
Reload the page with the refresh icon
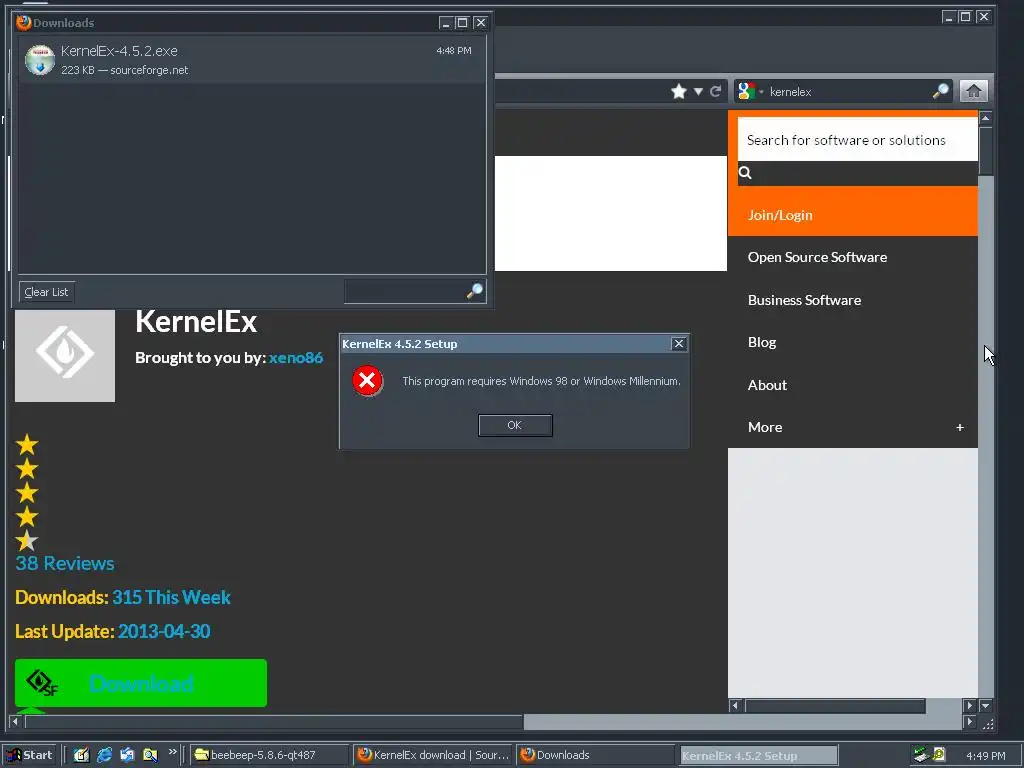[x=716, y=91]
